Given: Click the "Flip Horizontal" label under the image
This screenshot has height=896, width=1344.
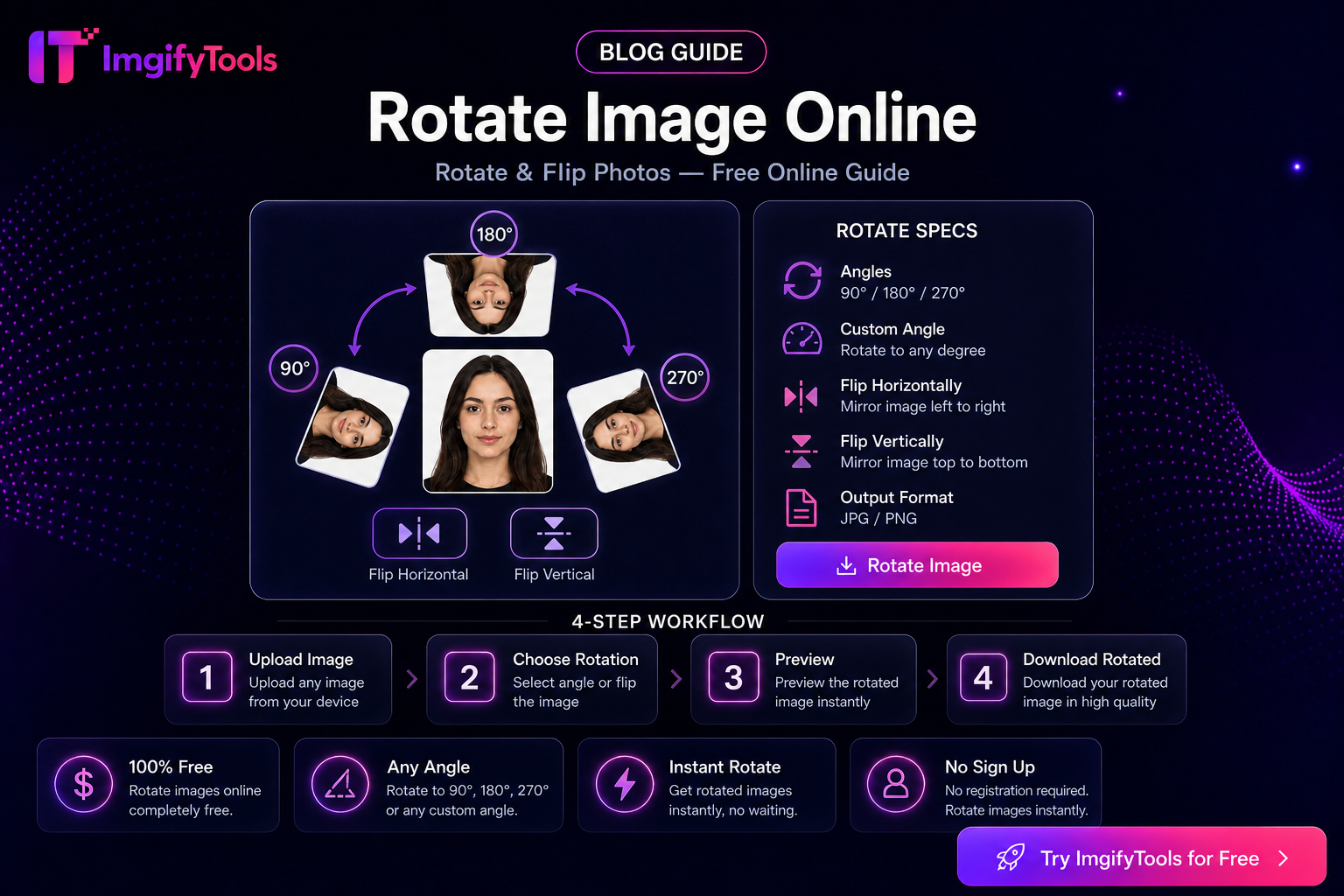Looking at the screenshot, I should 418,574.
